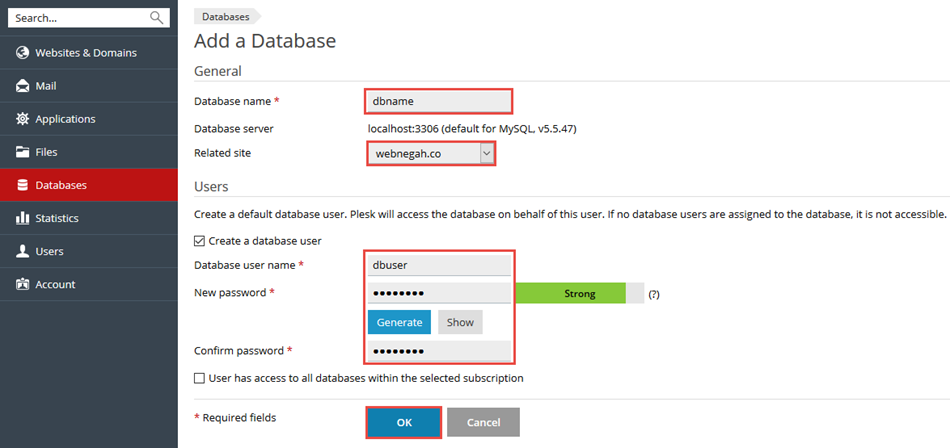Viewport: 950px width, 448px height.
Task: Open the Databases breadcrumb link
Action: pos(225,17)
